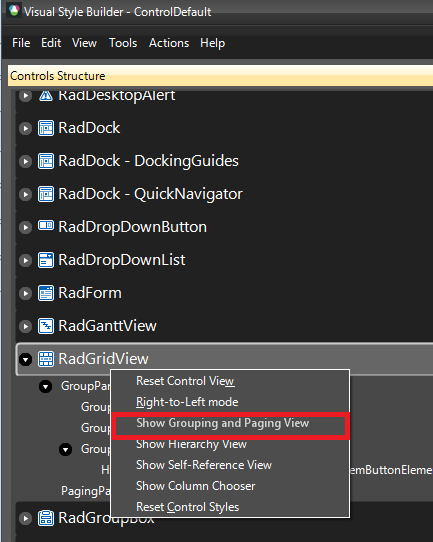This screenshot has height=542, width=433.
Task: Open the View menu
Action: pyautogui.click(x=84, y=43)
